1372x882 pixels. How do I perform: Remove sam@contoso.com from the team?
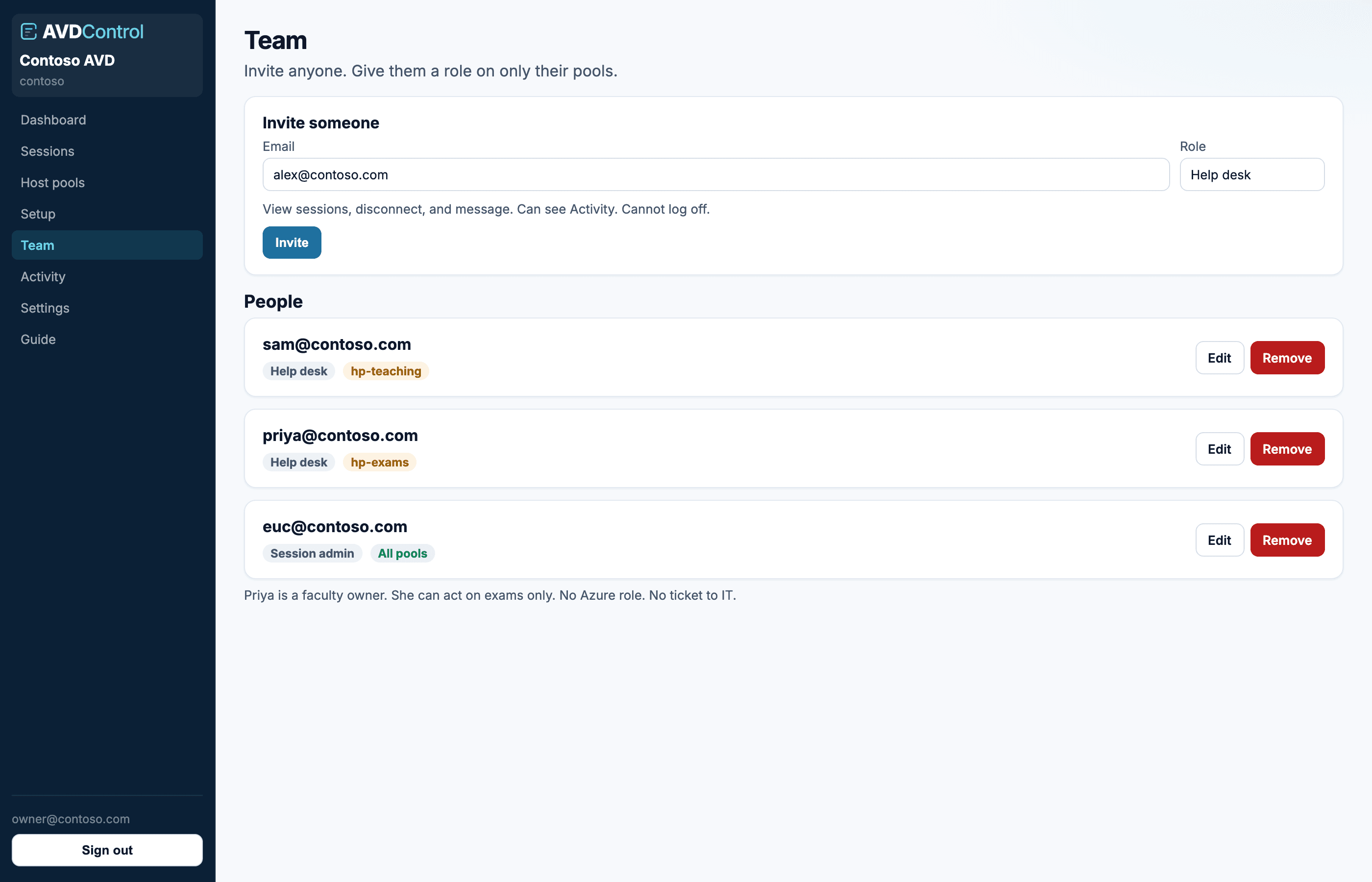tap(1287, 358)
